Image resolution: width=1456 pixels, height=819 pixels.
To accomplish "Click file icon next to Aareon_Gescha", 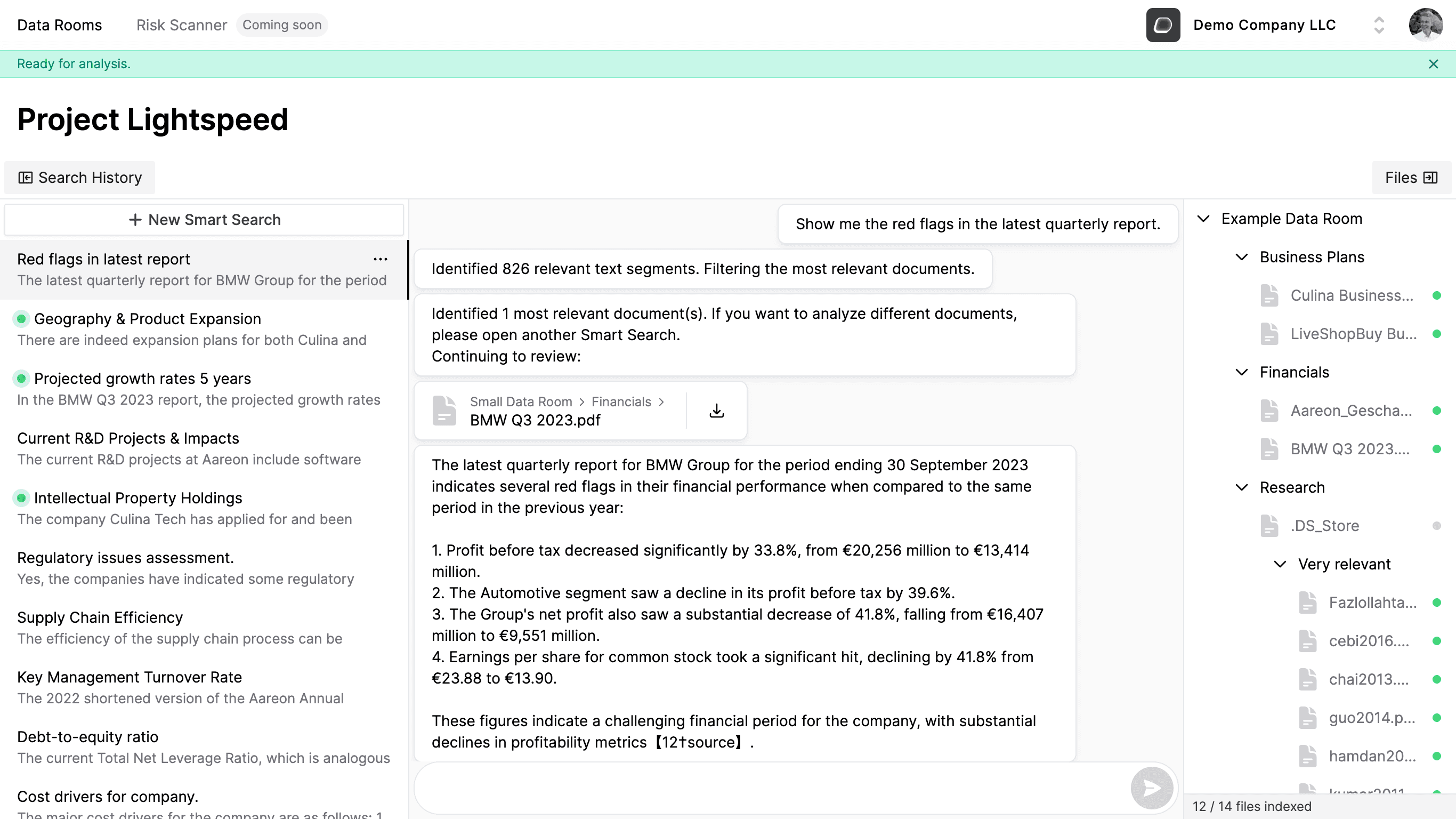I will (x=1269, y=411).
